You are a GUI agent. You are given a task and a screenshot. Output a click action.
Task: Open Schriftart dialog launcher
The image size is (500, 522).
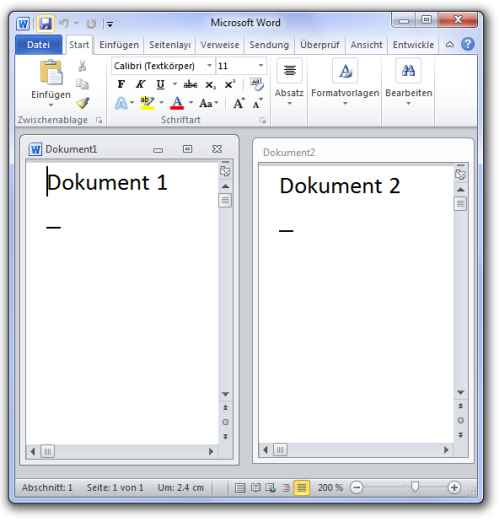coord(263,121)
